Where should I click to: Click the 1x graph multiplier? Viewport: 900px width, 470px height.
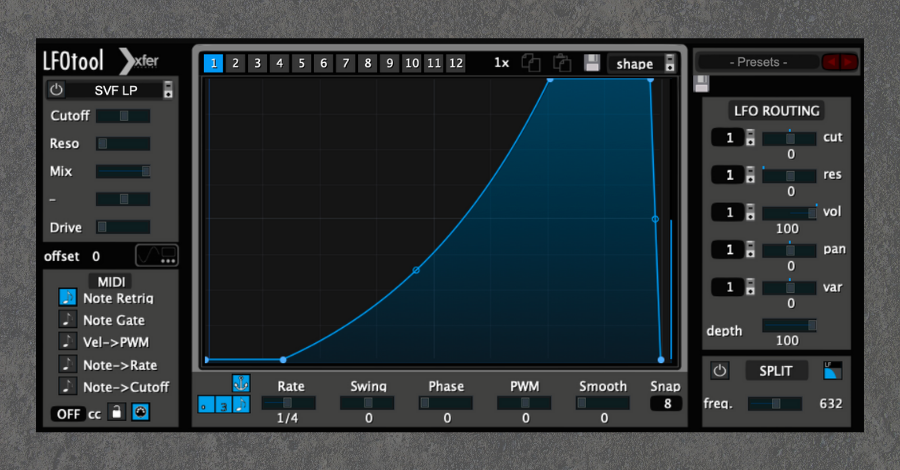pyautogui.click(x=502, y=63)
